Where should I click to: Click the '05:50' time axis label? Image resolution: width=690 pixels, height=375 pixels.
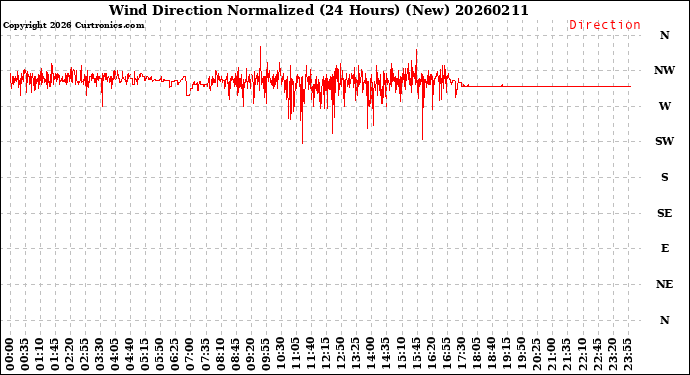[x=160, y=355]
